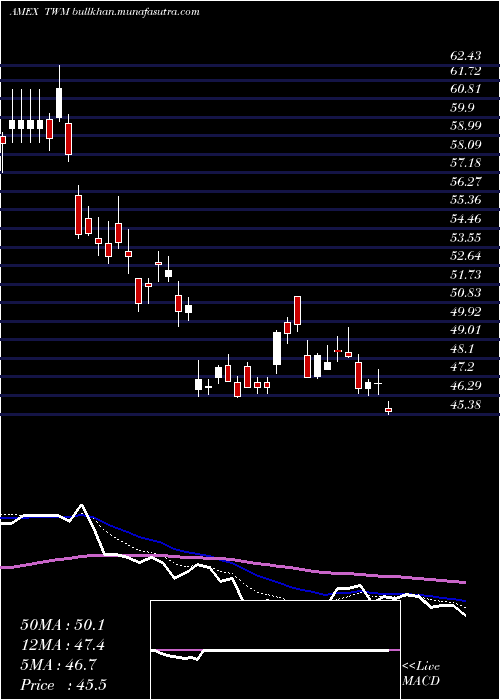The width and height of the screenshot is (500, 700).
Task: Click the 57.18 price axis label
Action: point(466,163)
